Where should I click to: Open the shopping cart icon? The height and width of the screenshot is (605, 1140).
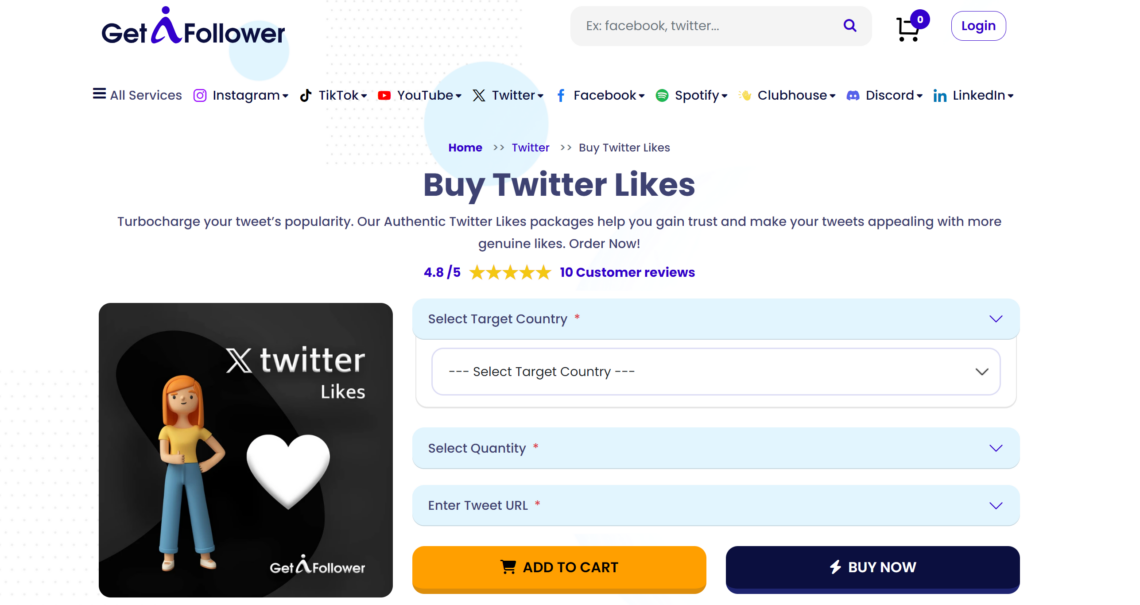907,29
